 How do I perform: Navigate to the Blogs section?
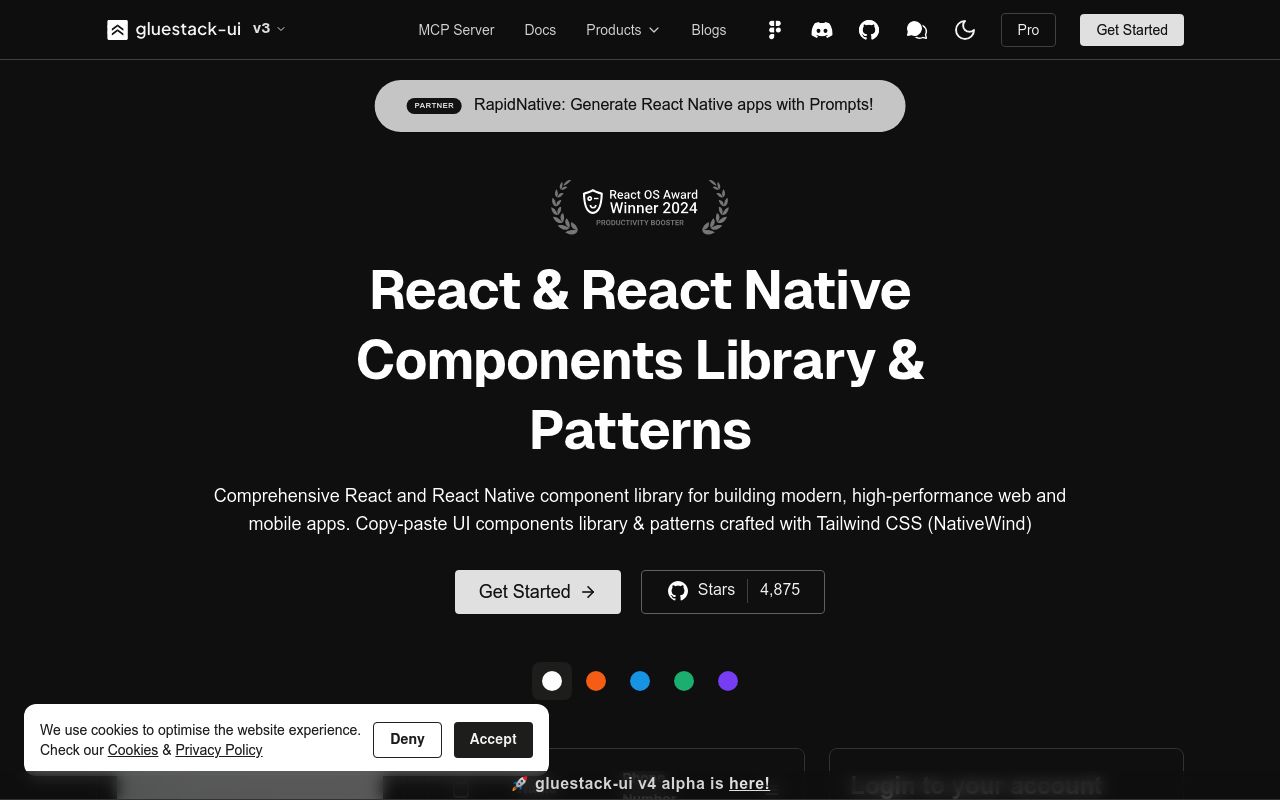click(x=708, y=30)
